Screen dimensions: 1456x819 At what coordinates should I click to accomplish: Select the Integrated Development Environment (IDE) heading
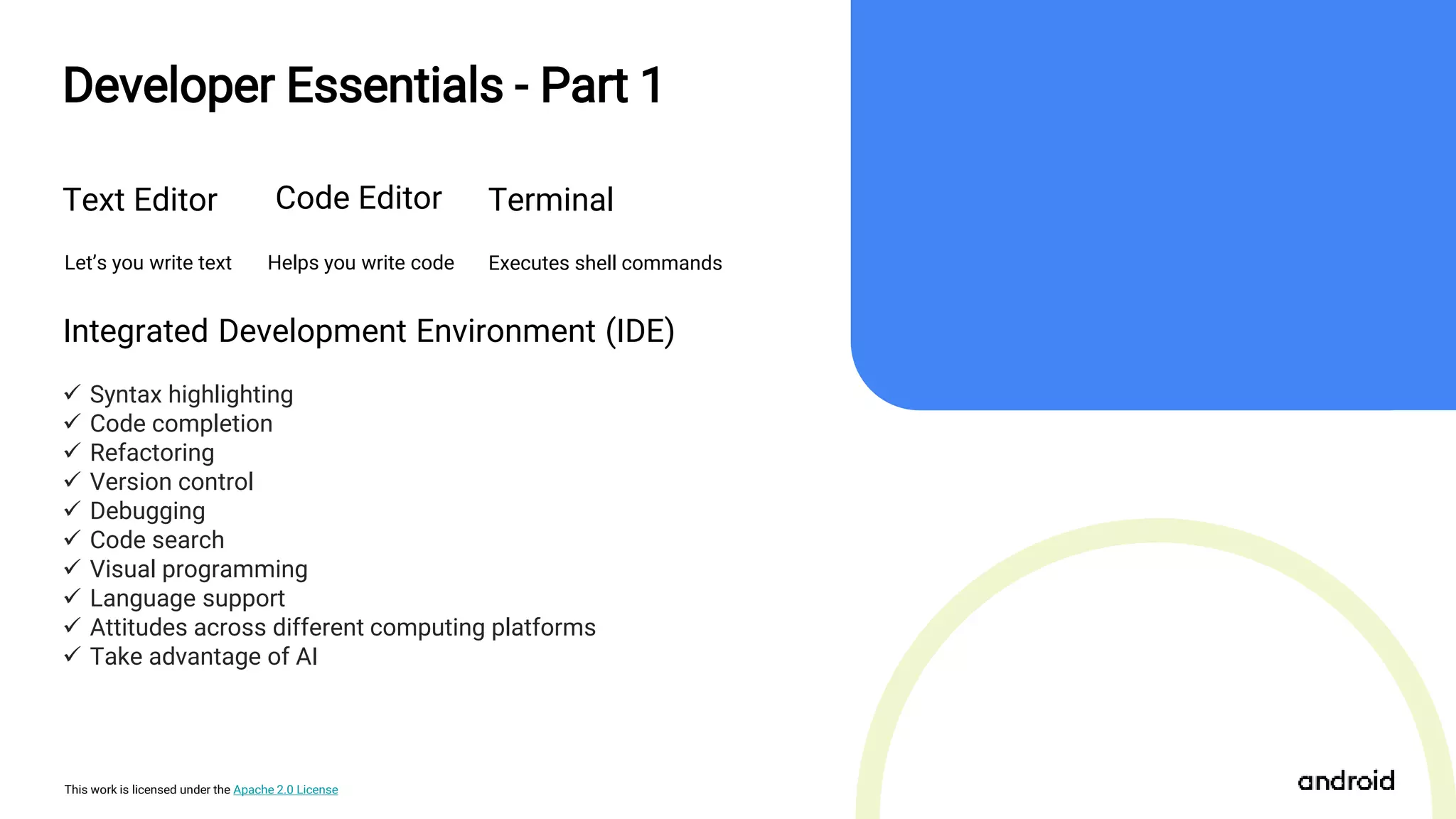click(369, 332)
